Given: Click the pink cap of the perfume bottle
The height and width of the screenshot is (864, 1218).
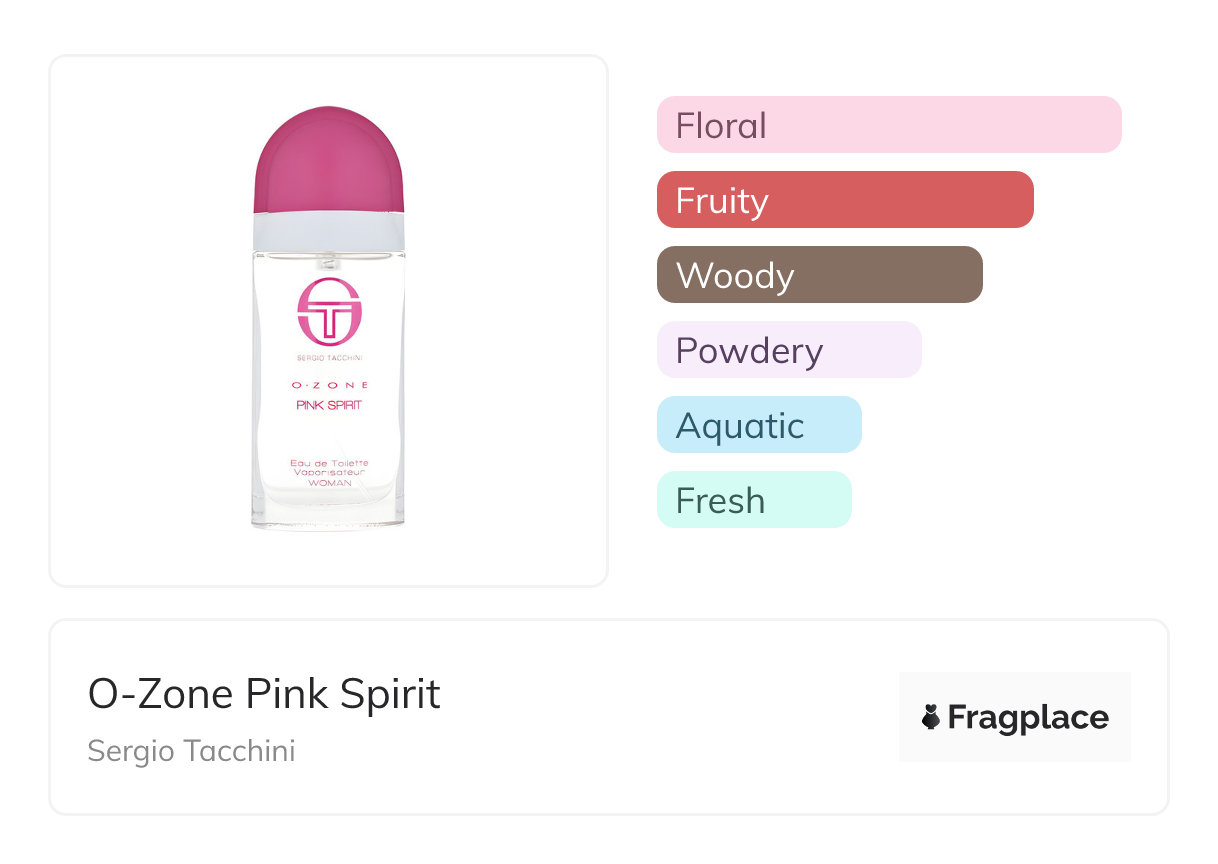Looking at the screenshot, I should point(329,160).
